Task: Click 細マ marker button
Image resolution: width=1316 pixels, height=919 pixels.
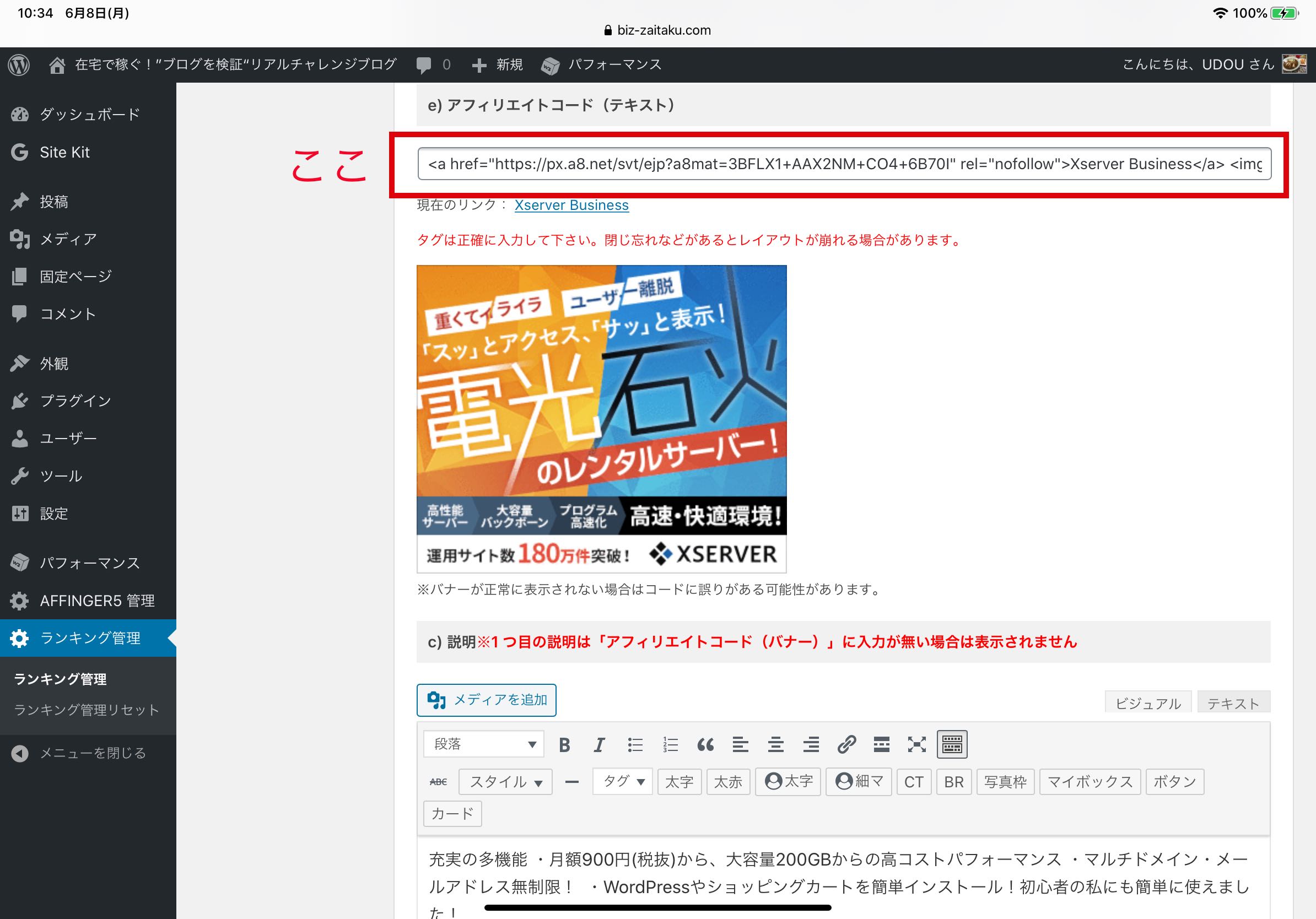Action: (859, 781)
